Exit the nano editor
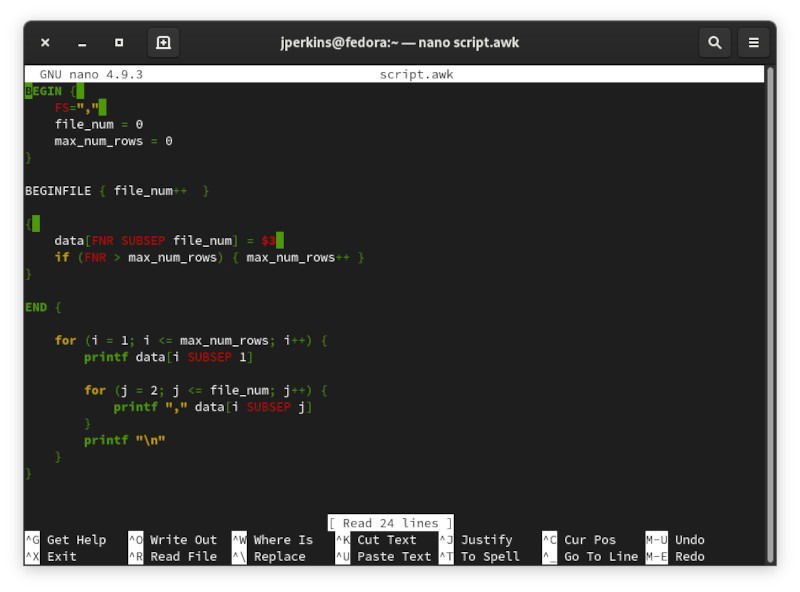The height and width of the screenshot is (592, 800). pos(60,557)
